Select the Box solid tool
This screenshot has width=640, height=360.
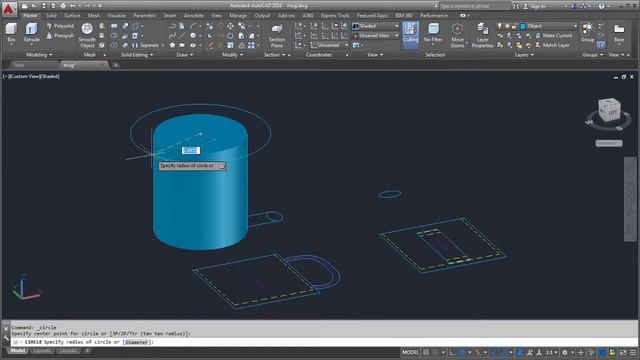11,32
